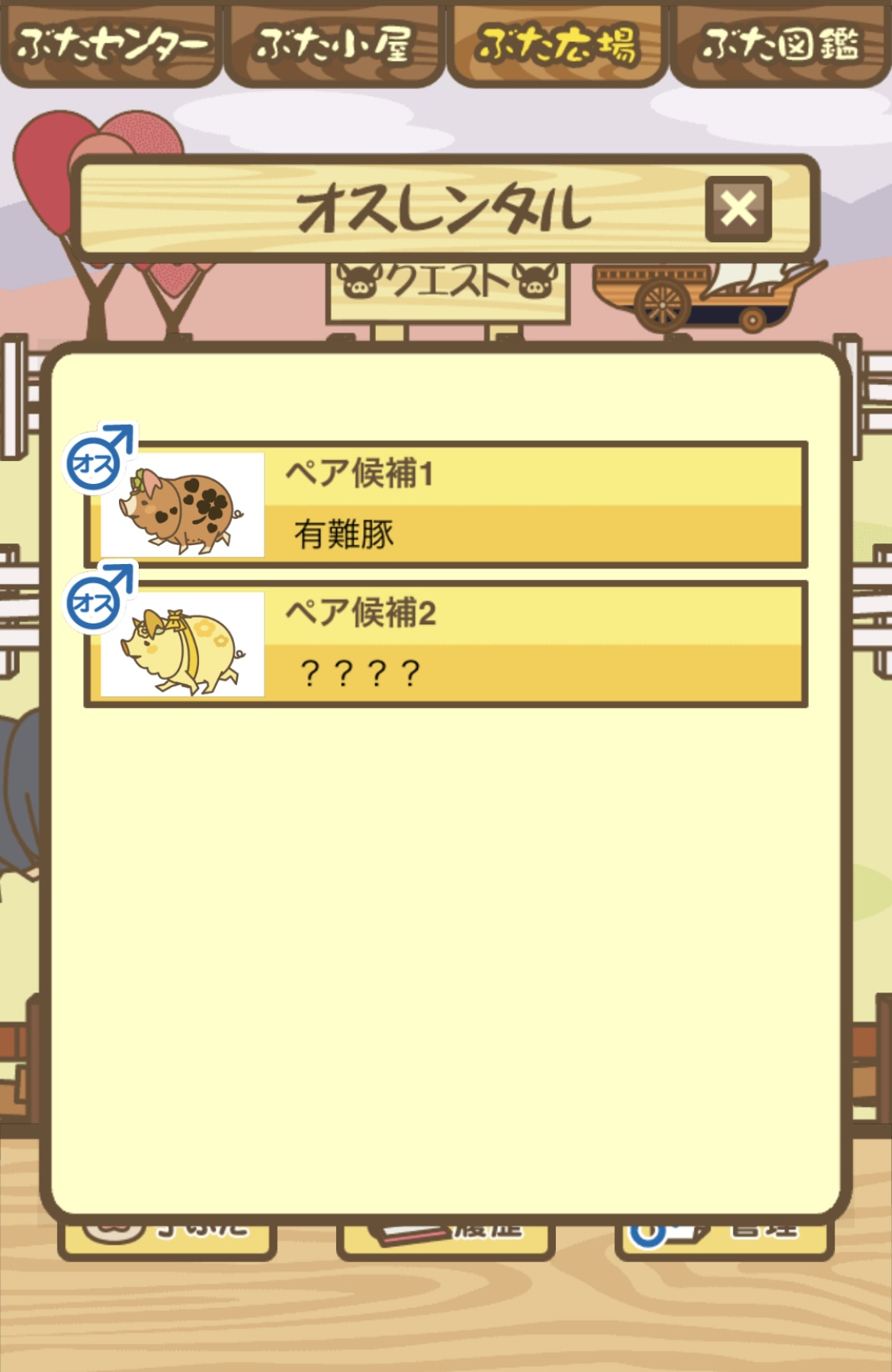Open the 履歴 history button
The width and height of the screenshot is (892, 1372).
(446, 1237)
